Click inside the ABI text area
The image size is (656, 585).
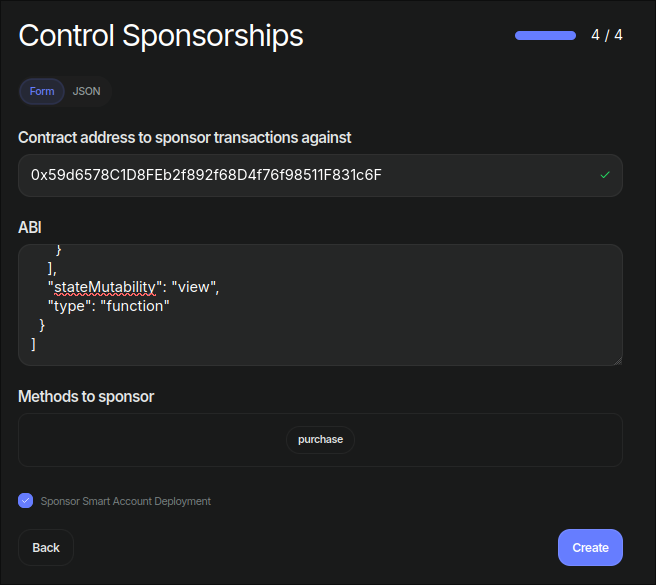click(320, 305)
